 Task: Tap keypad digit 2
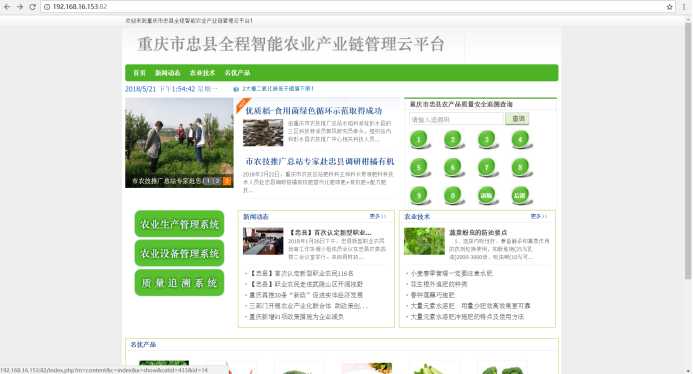click(453, 140)
